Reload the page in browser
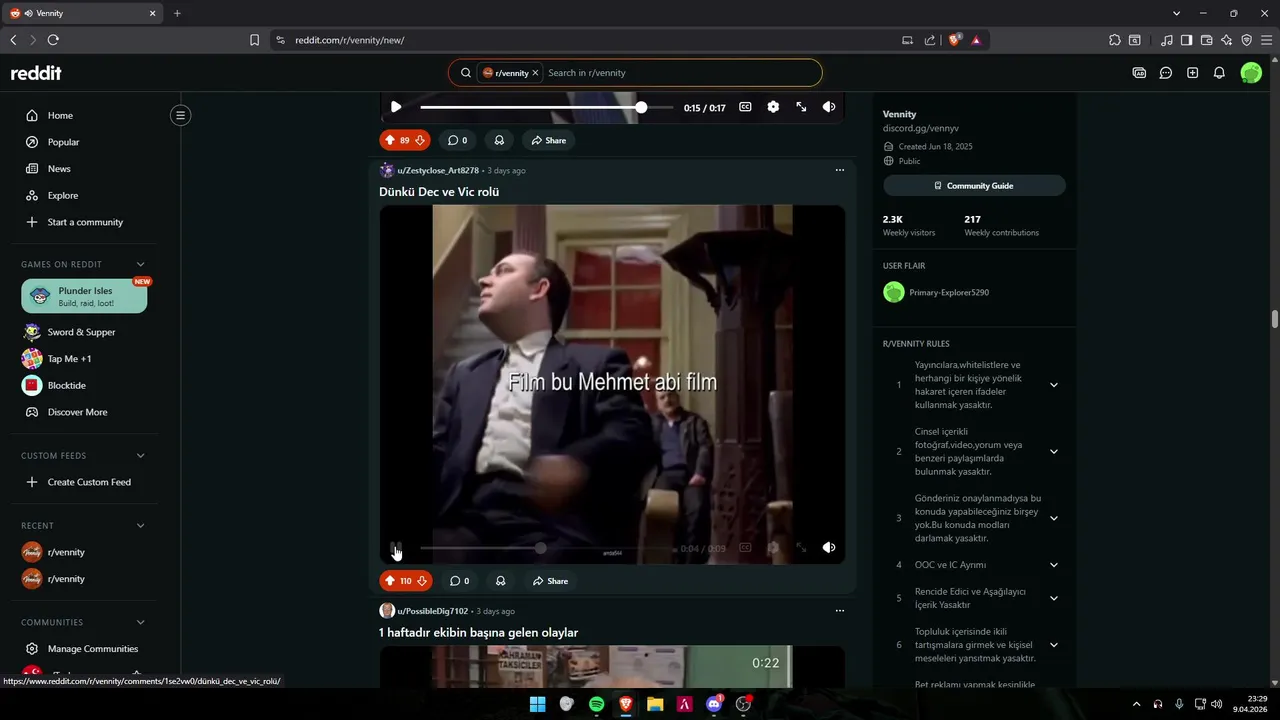Viewport: 1280px width, 720px height. click(53, 40)
